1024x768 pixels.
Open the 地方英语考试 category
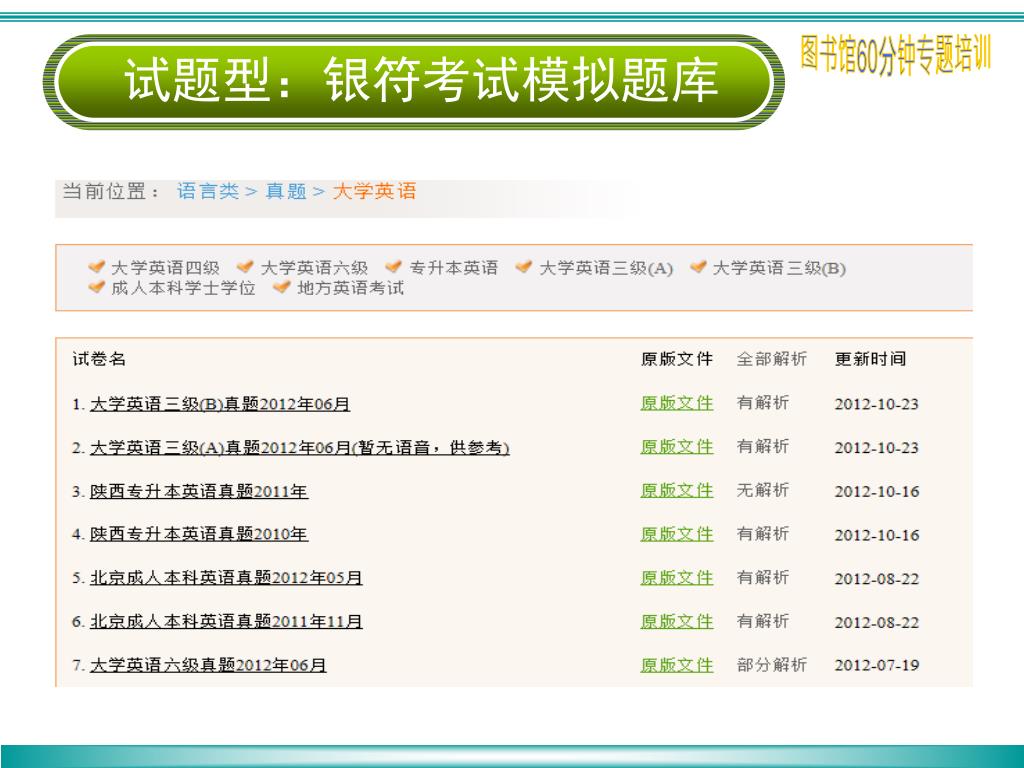pyautogui.click(x=350, y=288)
